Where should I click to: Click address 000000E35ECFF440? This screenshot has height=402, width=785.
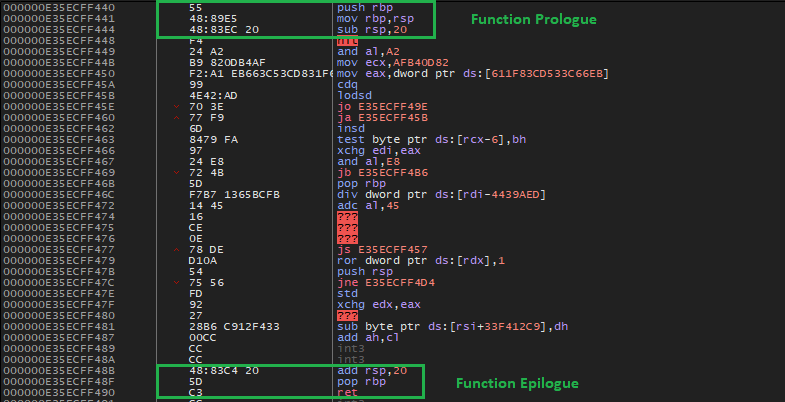click(59, 8)
